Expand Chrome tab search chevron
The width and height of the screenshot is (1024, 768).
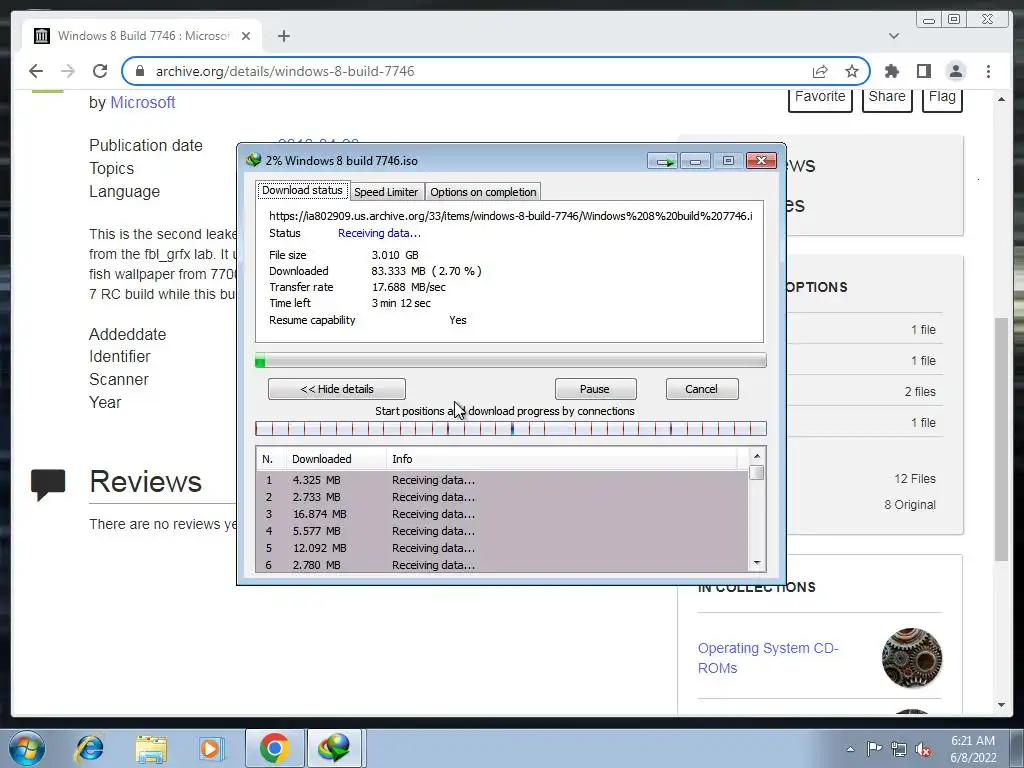click(893, 36)
